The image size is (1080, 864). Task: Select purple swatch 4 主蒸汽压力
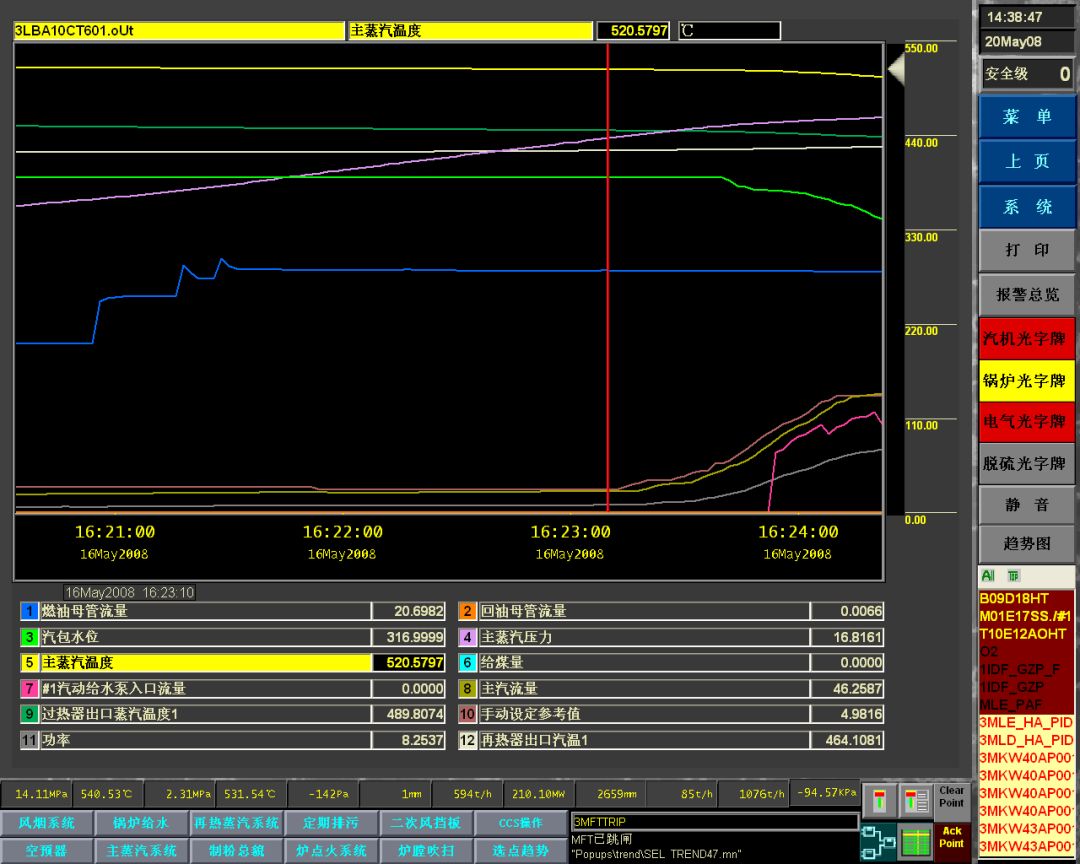(x=467, y=637)
